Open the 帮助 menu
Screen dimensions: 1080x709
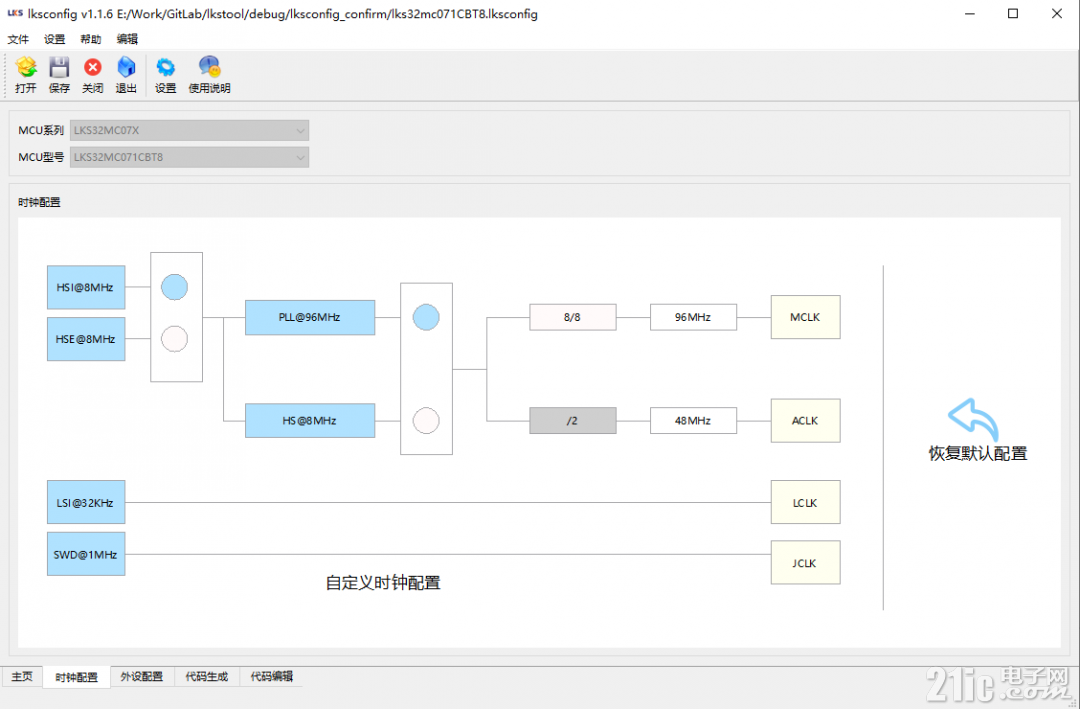[91, 39]
